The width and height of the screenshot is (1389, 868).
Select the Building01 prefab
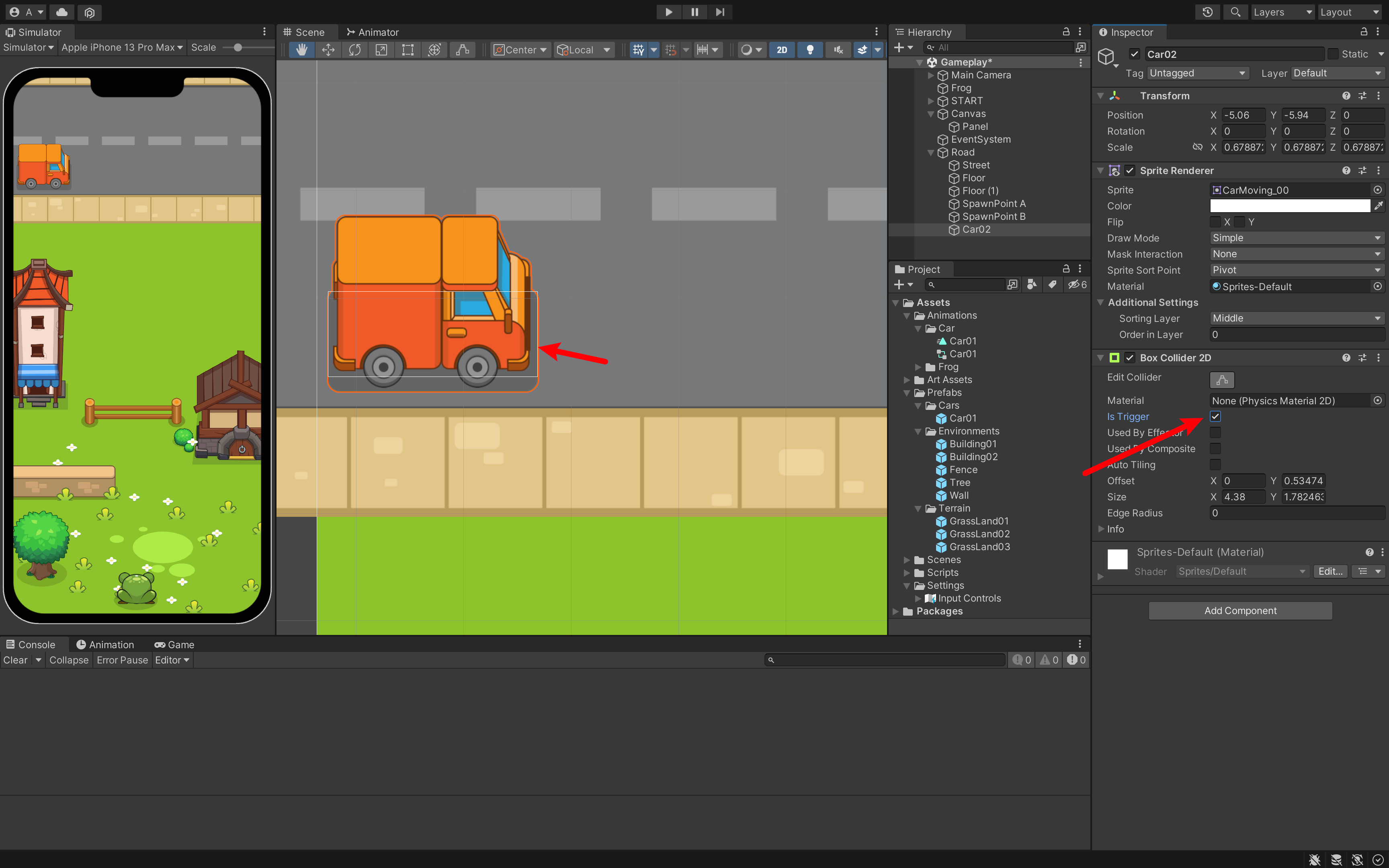coord(972,444)
